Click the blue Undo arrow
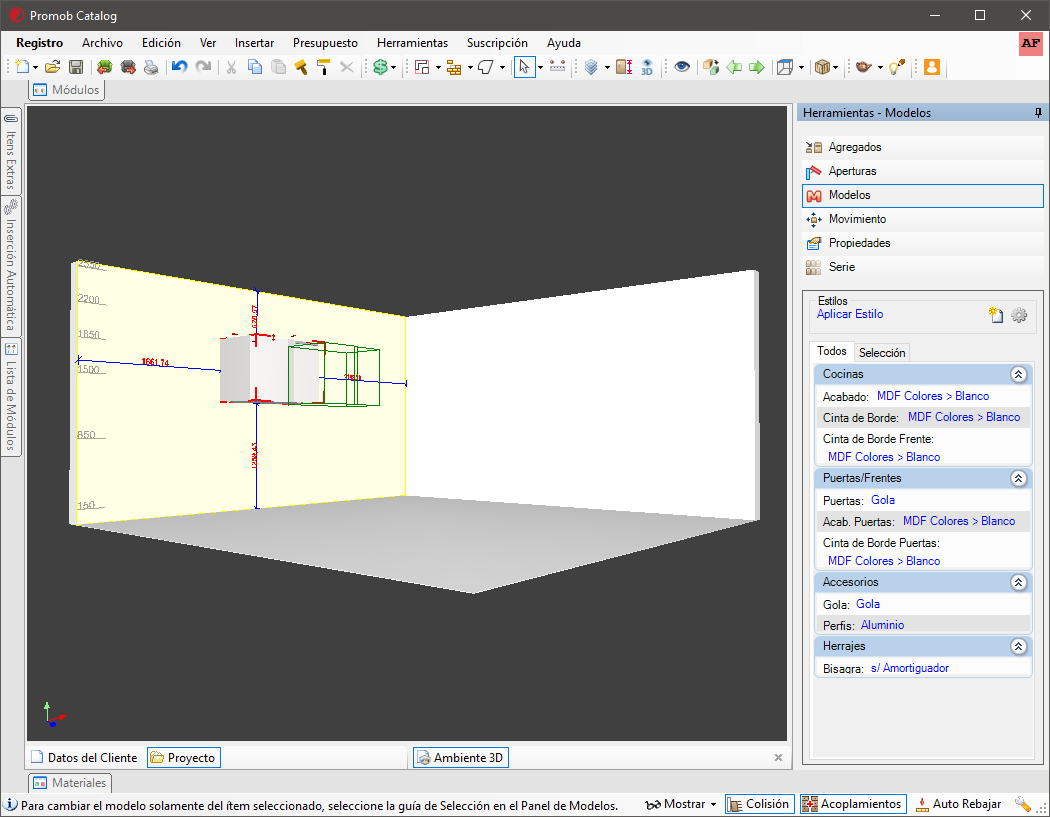The image size is (1050, 817). pyautogui.click(x=179, y=67)
